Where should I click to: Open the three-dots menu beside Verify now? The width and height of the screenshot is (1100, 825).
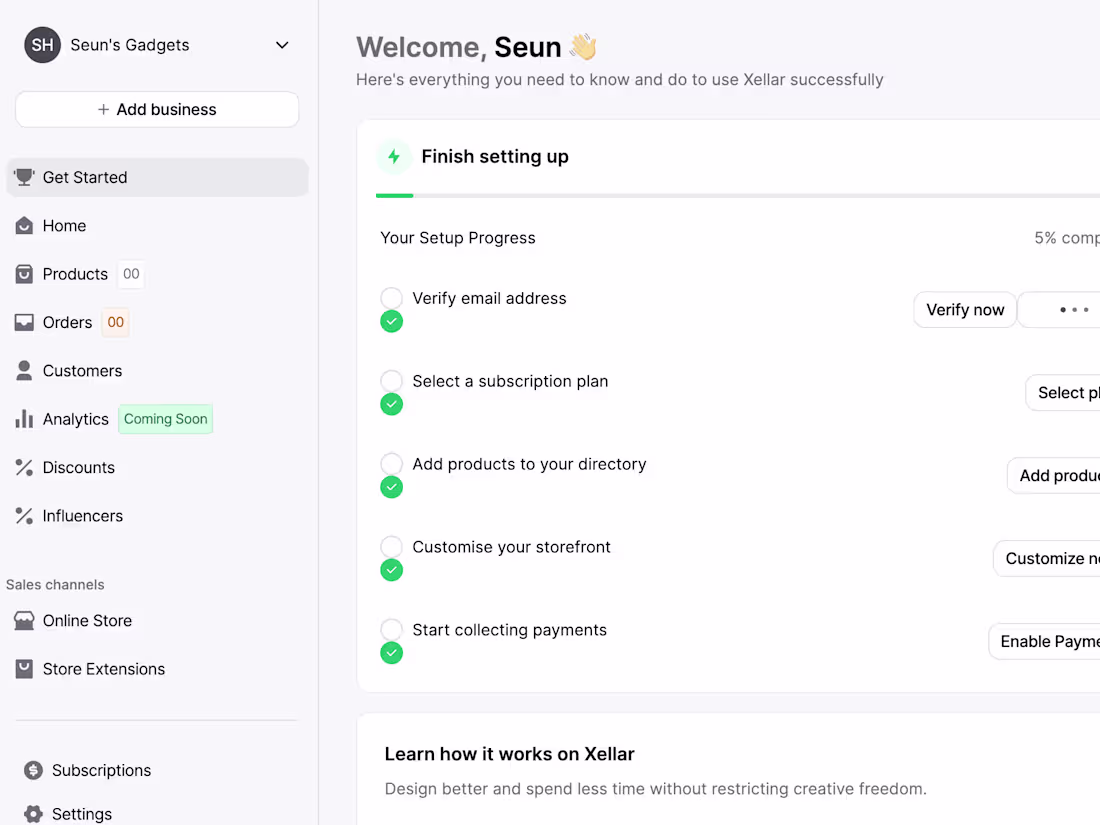click(x=1073, y=310)
